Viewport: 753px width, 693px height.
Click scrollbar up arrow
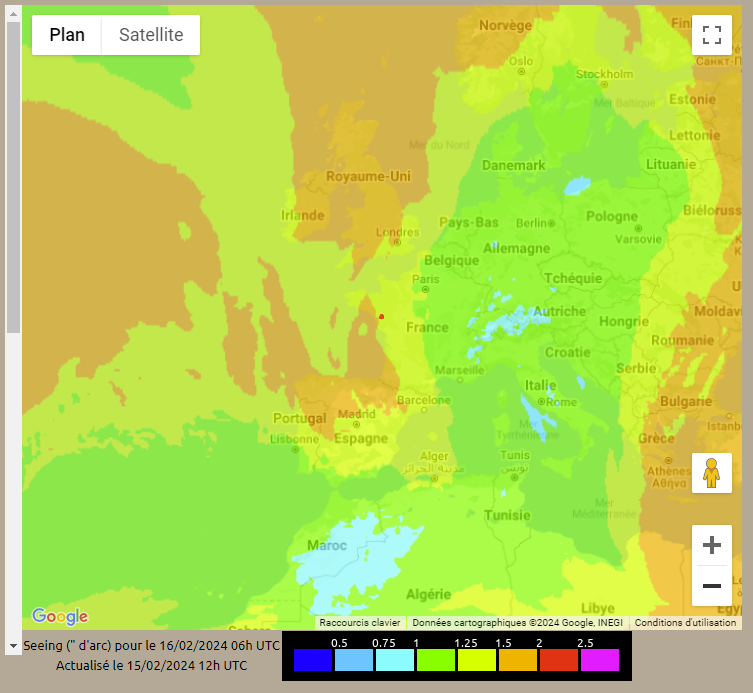[x=13, y=14]
